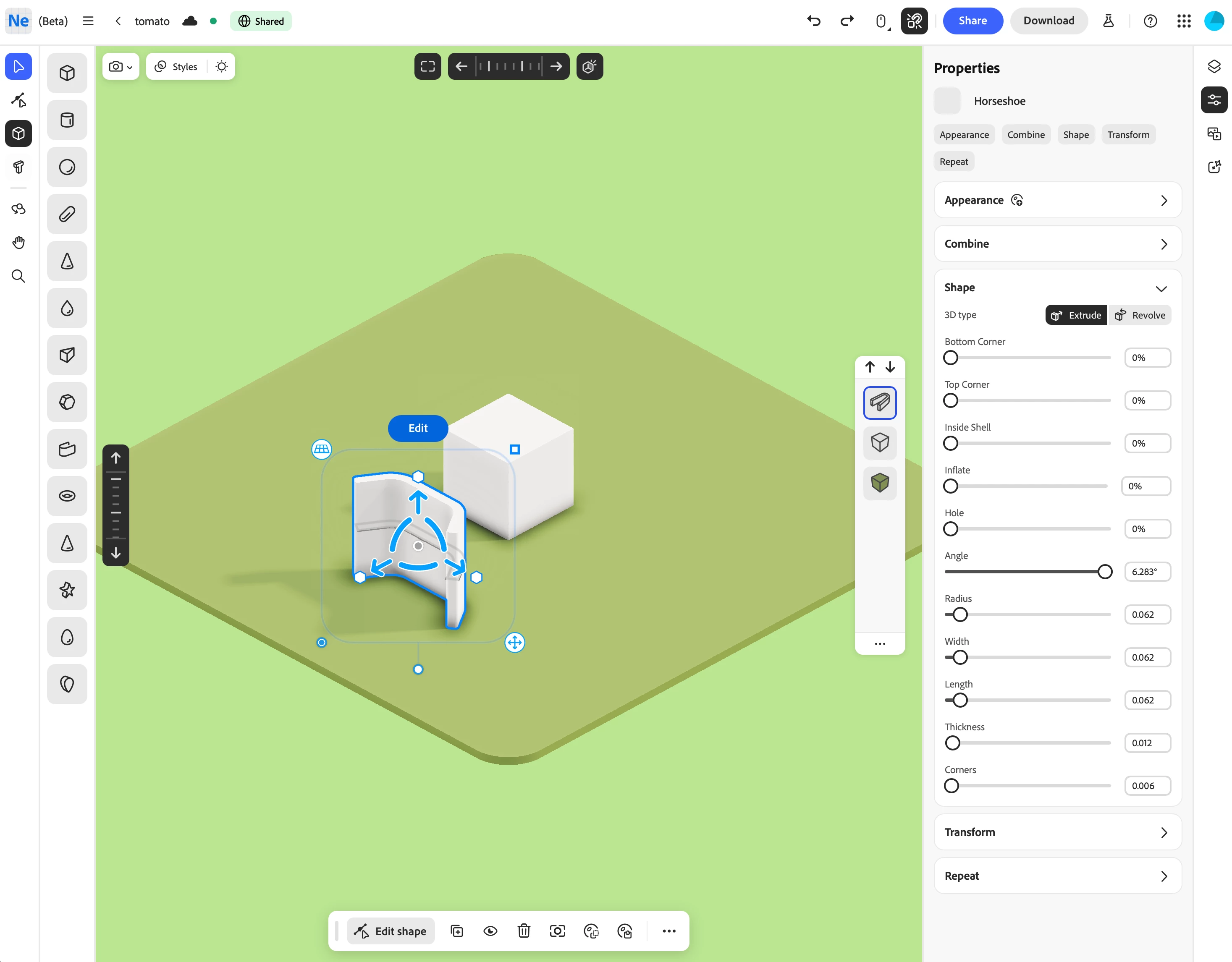Click the trash delete icon

[524, 931]
